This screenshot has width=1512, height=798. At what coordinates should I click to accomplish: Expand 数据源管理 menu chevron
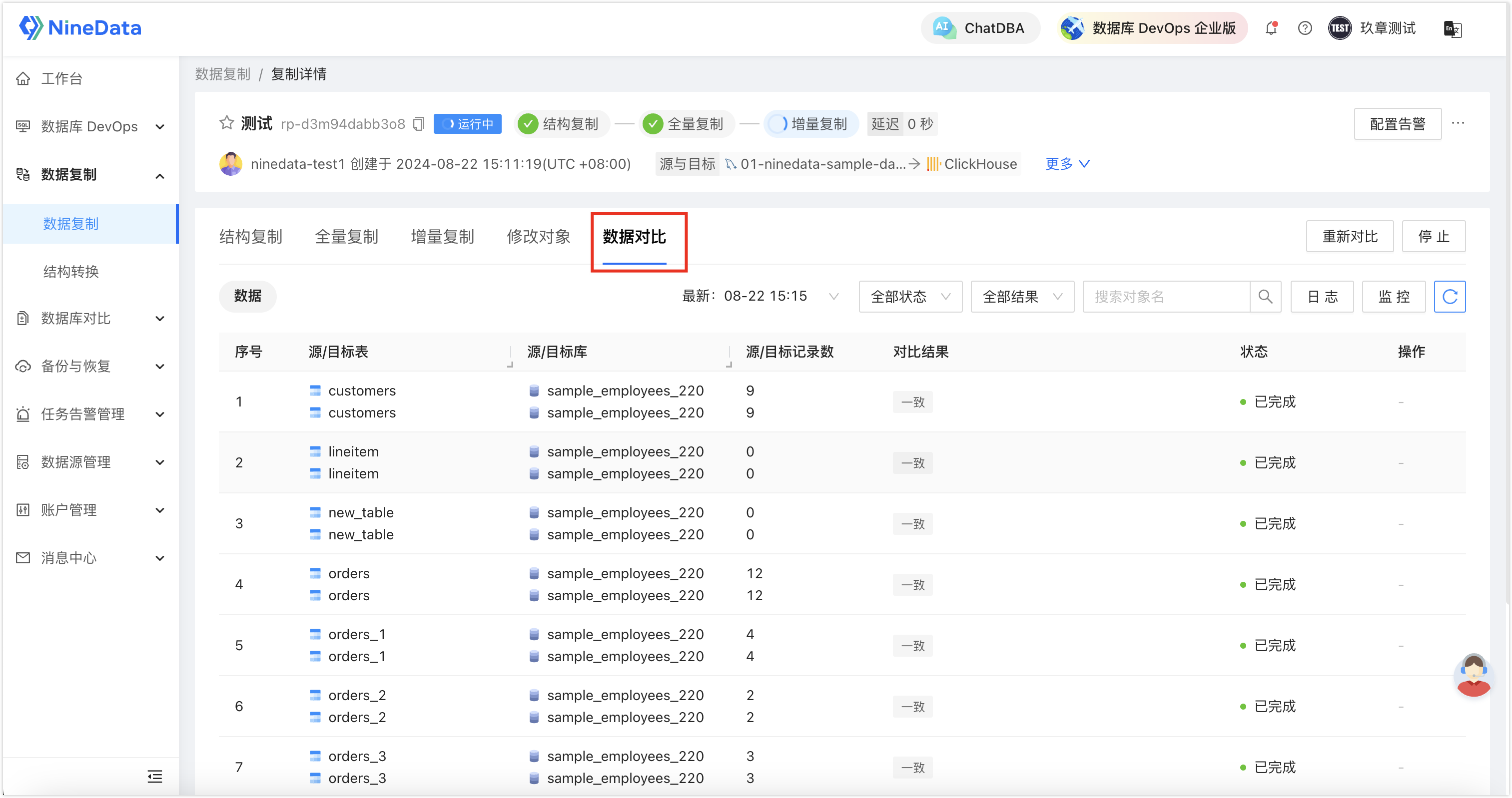[160, 462]
